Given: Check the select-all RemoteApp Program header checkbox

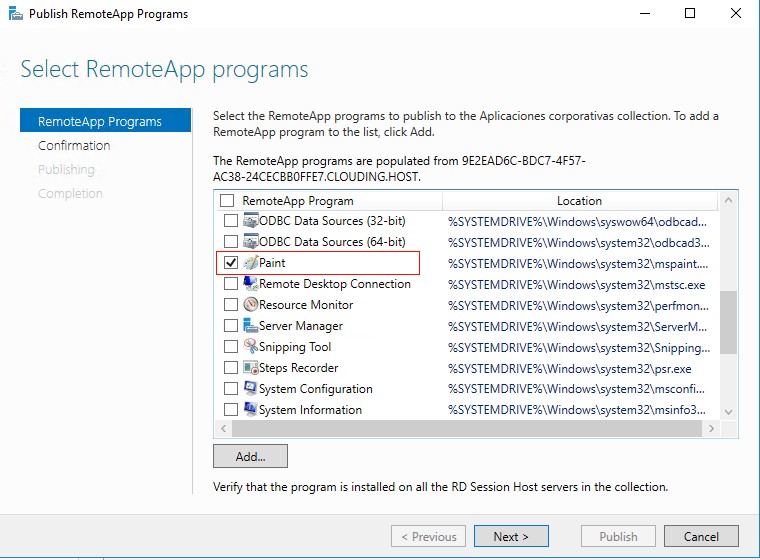Looking at the screenshot, I should click(227, 200).
